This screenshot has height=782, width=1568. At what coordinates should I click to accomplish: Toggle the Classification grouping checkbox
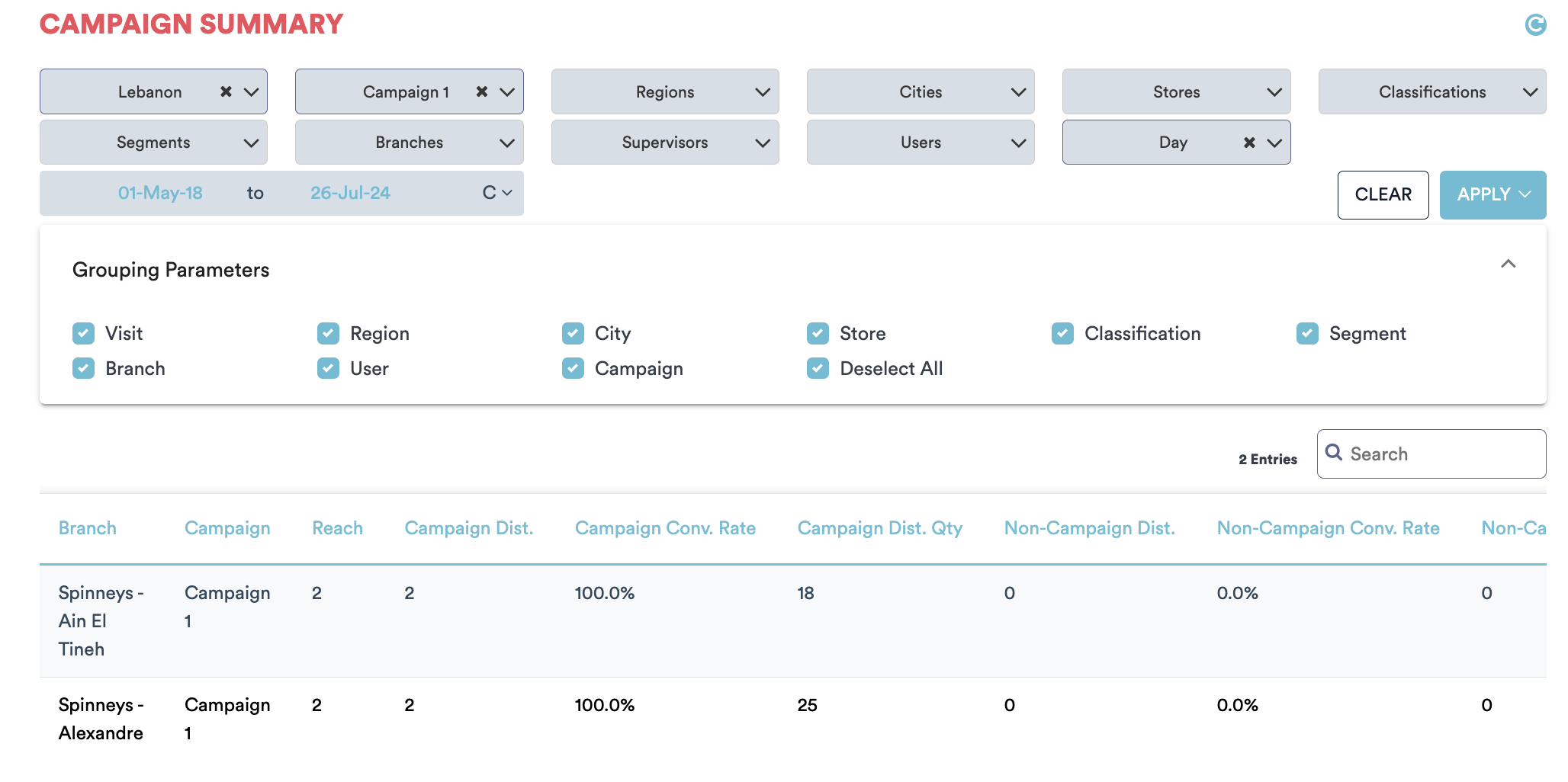1062,333
